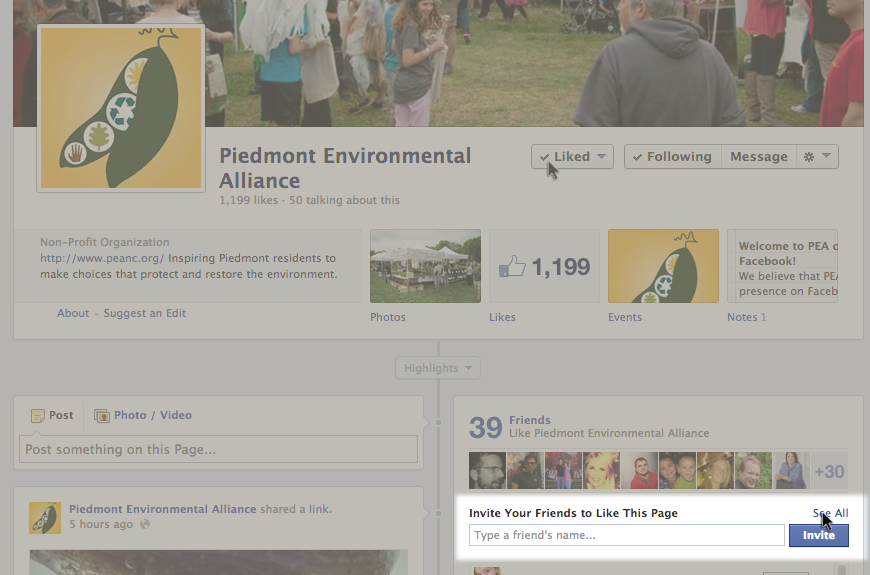Focus the Post something on this Page field

(219, 449)
